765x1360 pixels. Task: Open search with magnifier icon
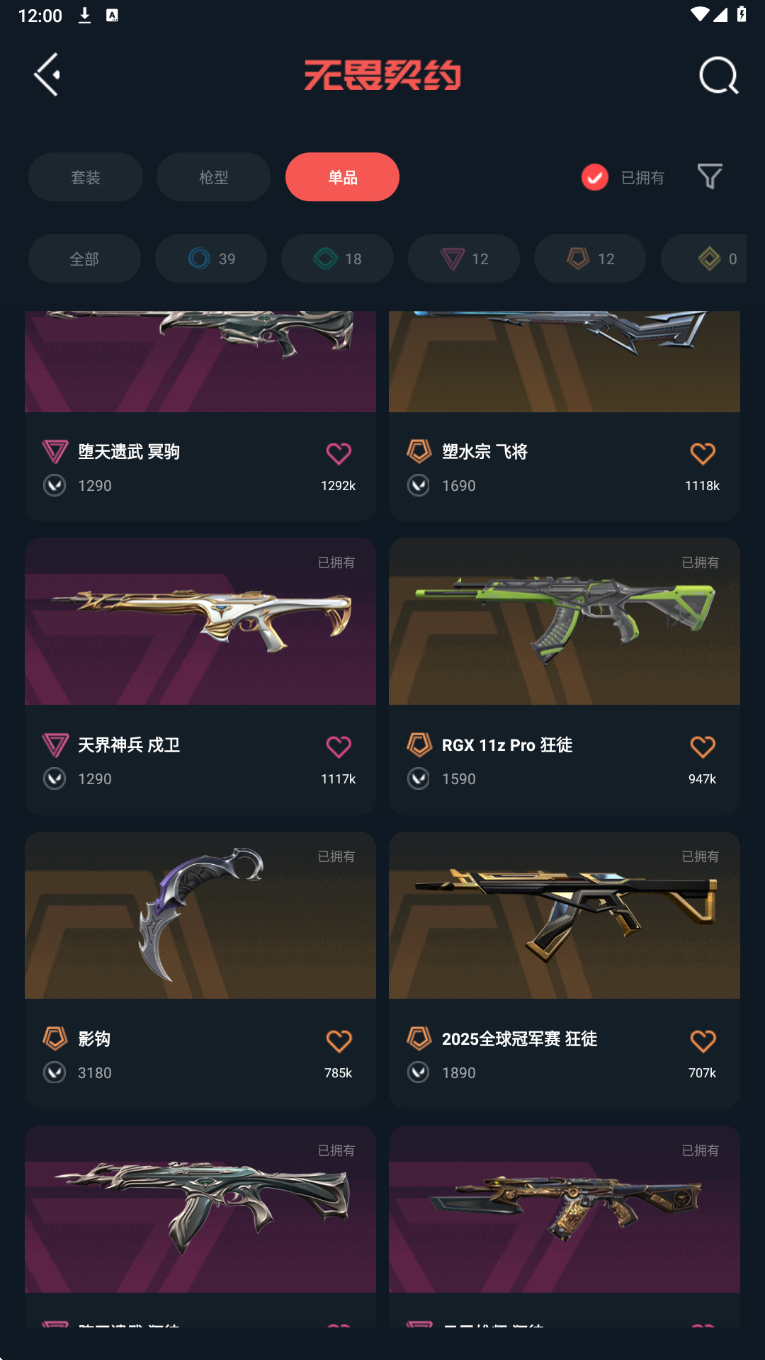pyautogui.click(x=718, y=75)
